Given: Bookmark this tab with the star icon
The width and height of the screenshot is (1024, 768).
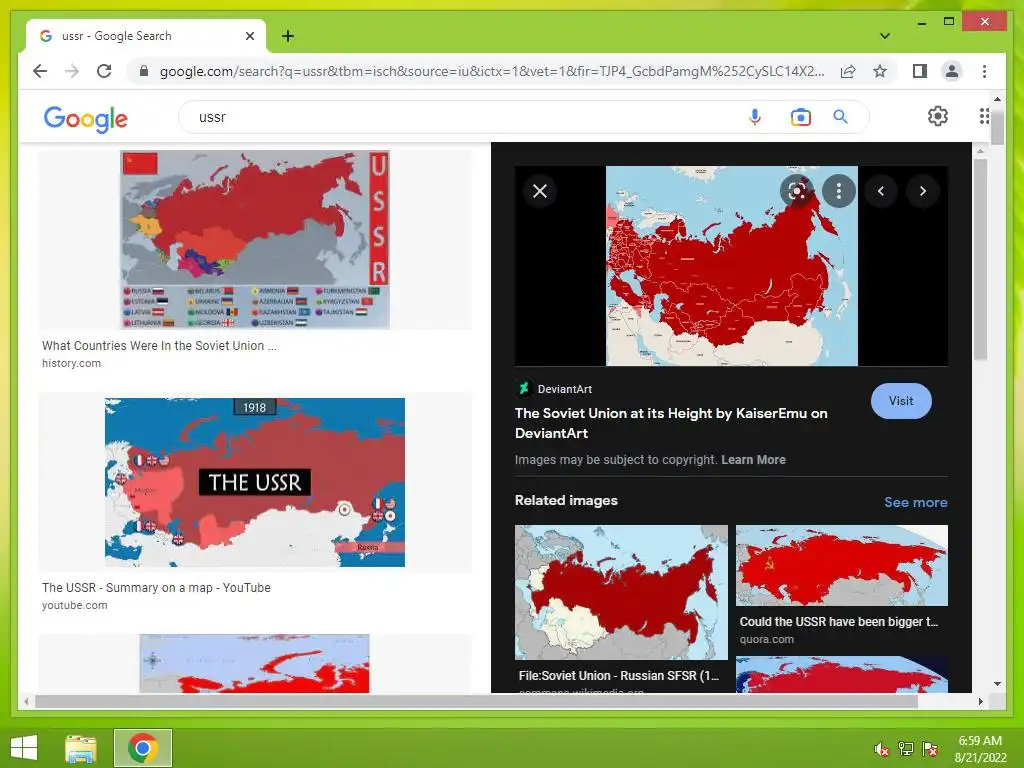Looking at the screenshot, I should click(880, 71).
